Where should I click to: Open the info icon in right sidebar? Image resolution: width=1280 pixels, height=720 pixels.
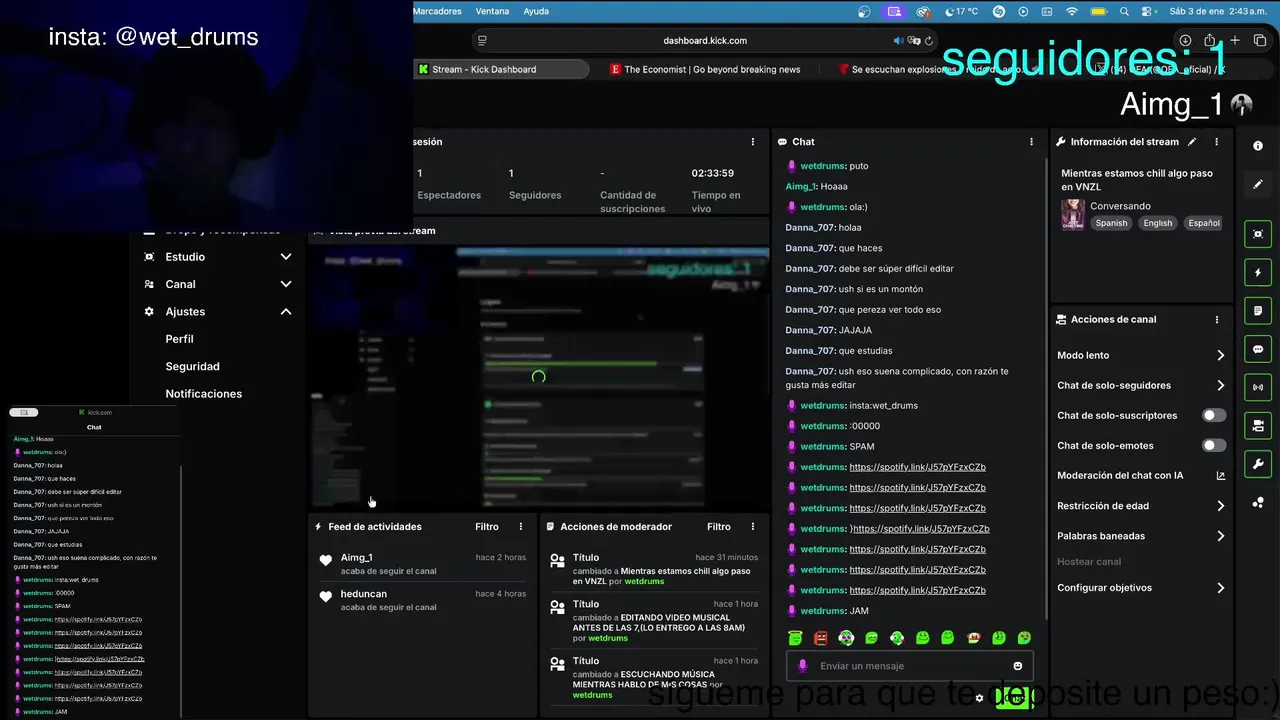pos(1258,146)
